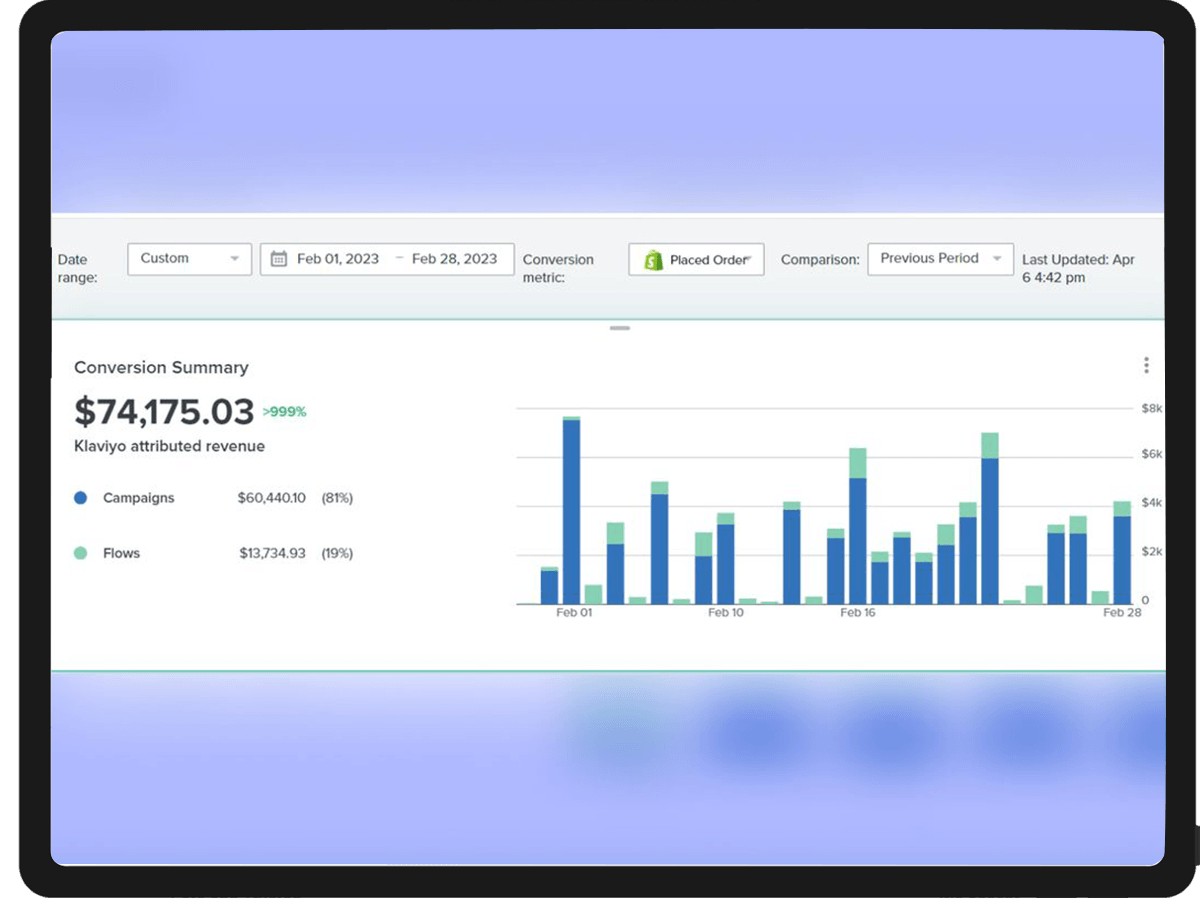This screenshot has width=1200, height=898.
Task: Click the $74,175.03 attributed revenue total
Action: click(164, 412)
